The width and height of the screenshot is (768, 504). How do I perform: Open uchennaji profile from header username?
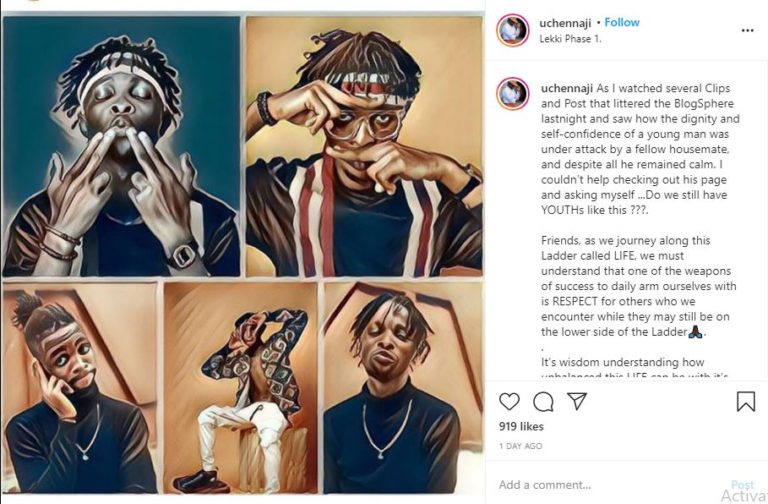point(565,22)
